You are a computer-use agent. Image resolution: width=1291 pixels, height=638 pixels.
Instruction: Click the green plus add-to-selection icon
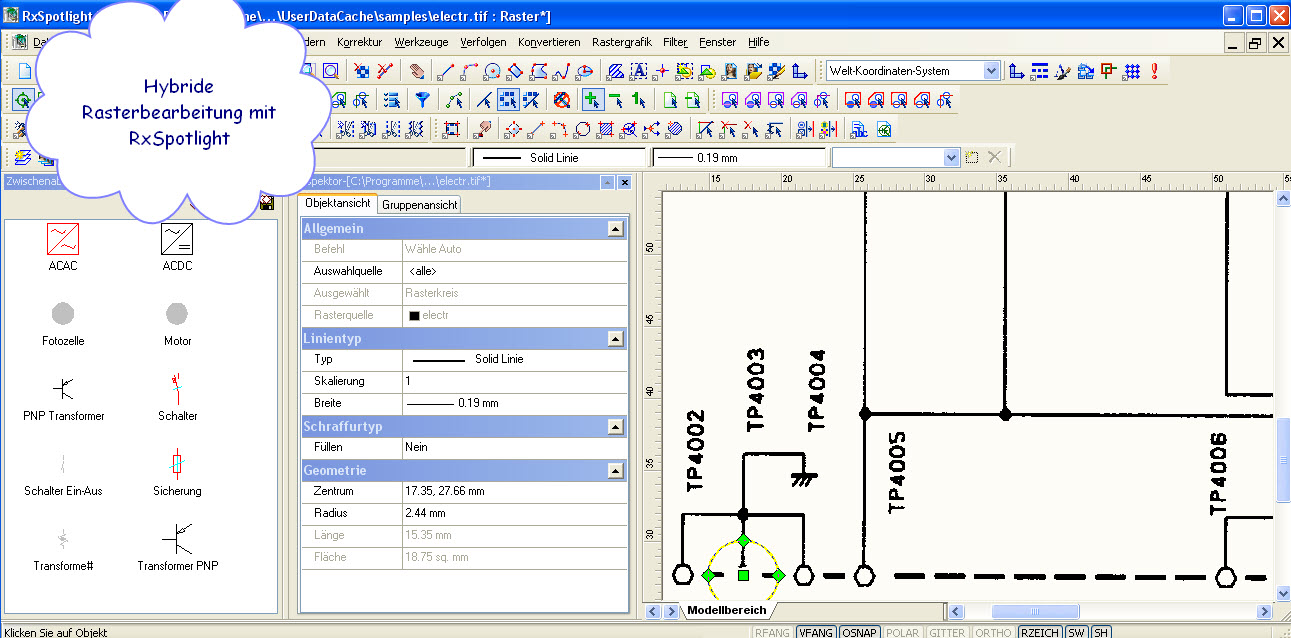coord(593,100)
